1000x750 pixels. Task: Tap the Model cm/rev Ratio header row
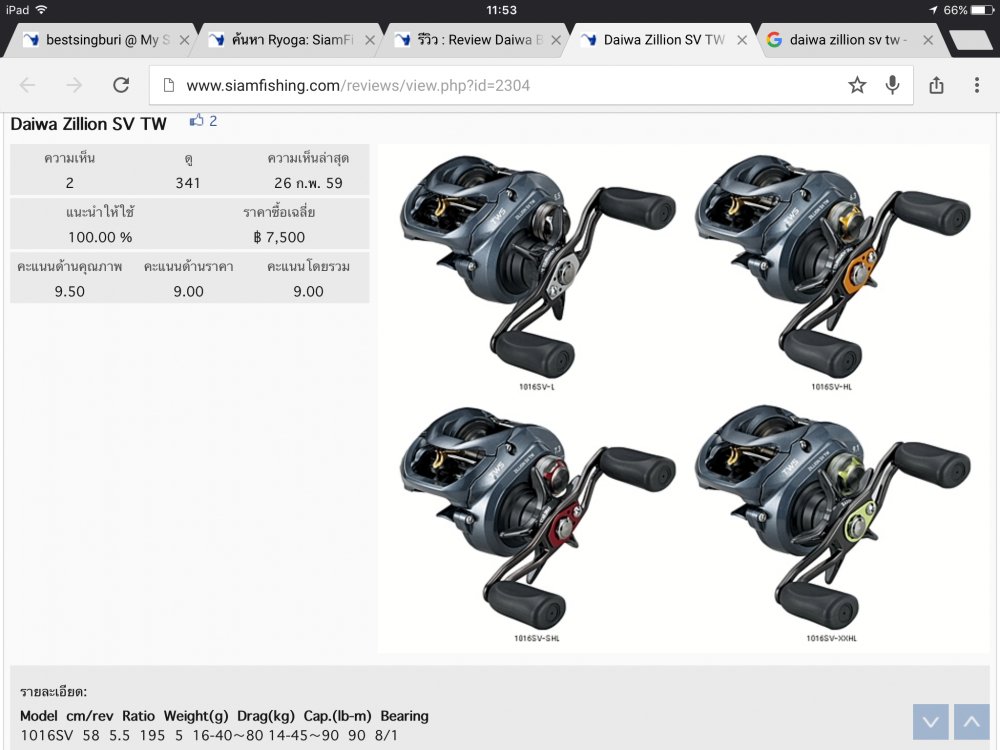pos(224,716)
